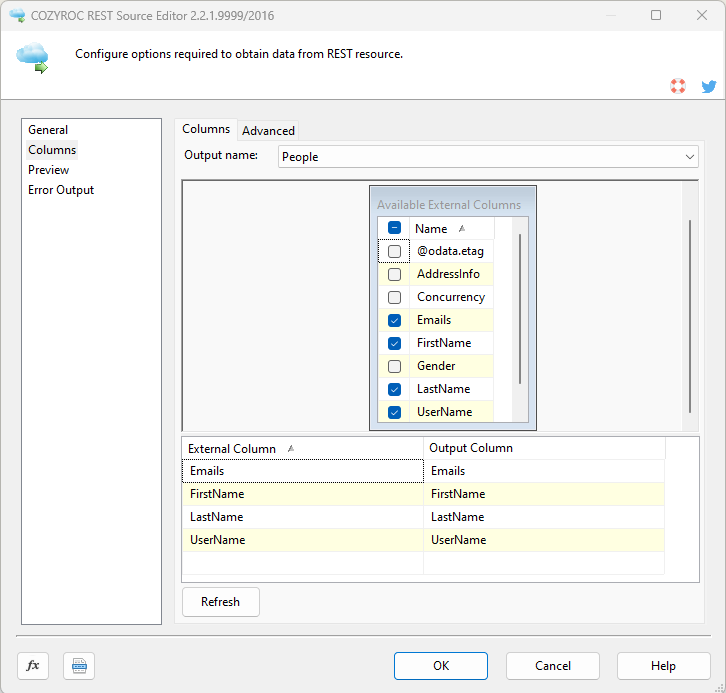Click the Emails output column cell
The image size is (726, 693).
(x=544, y=471)
